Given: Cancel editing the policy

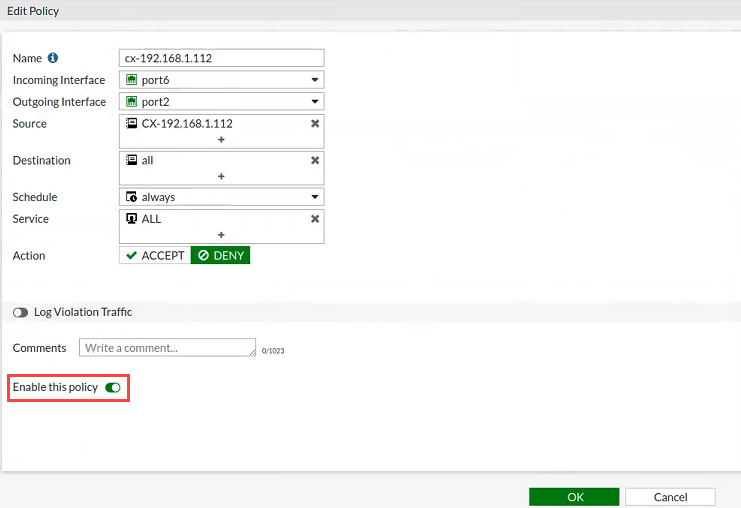Looking at the screenshot, I should point(670,497).
